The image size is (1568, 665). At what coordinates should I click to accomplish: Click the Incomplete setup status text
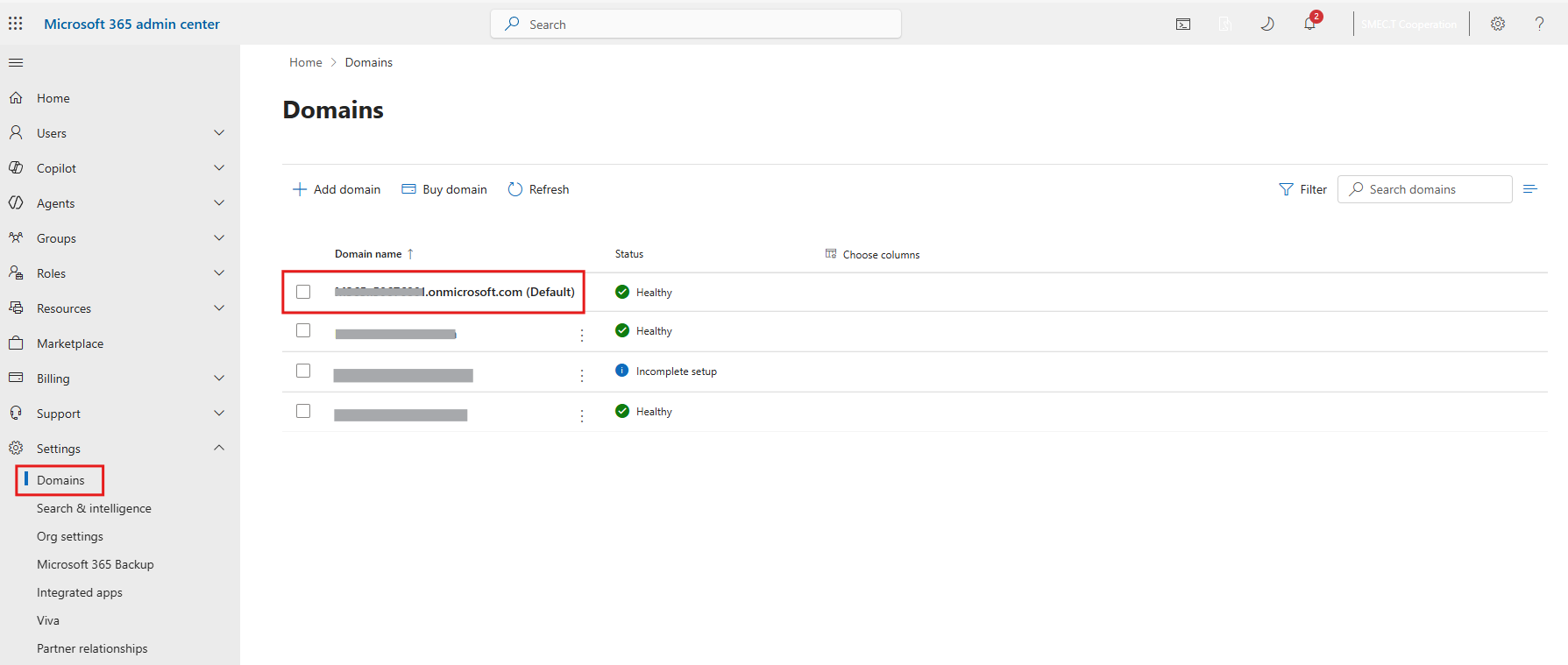coord(677,371)
